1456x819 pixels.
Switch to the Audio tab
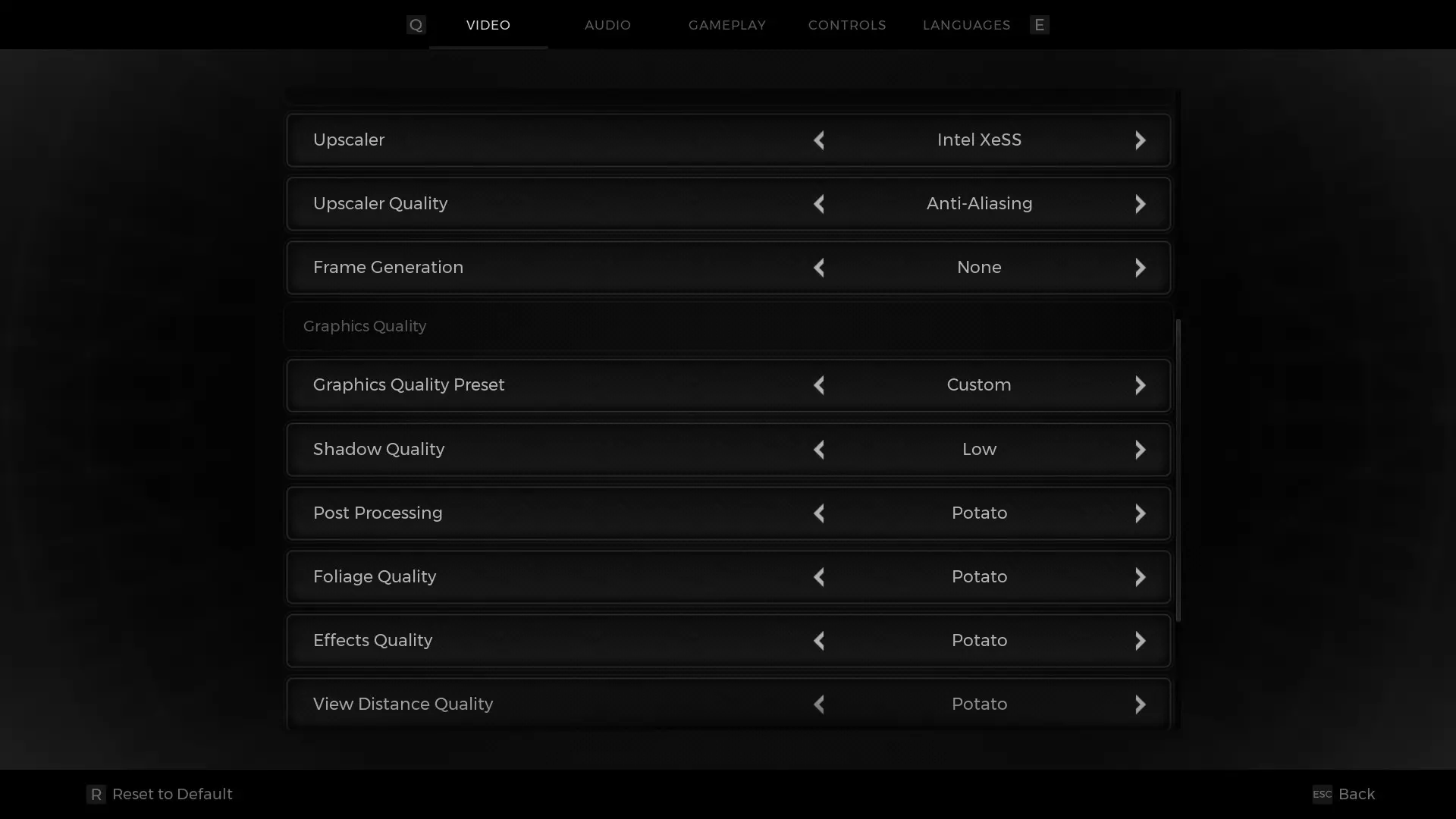coord(607,25)
